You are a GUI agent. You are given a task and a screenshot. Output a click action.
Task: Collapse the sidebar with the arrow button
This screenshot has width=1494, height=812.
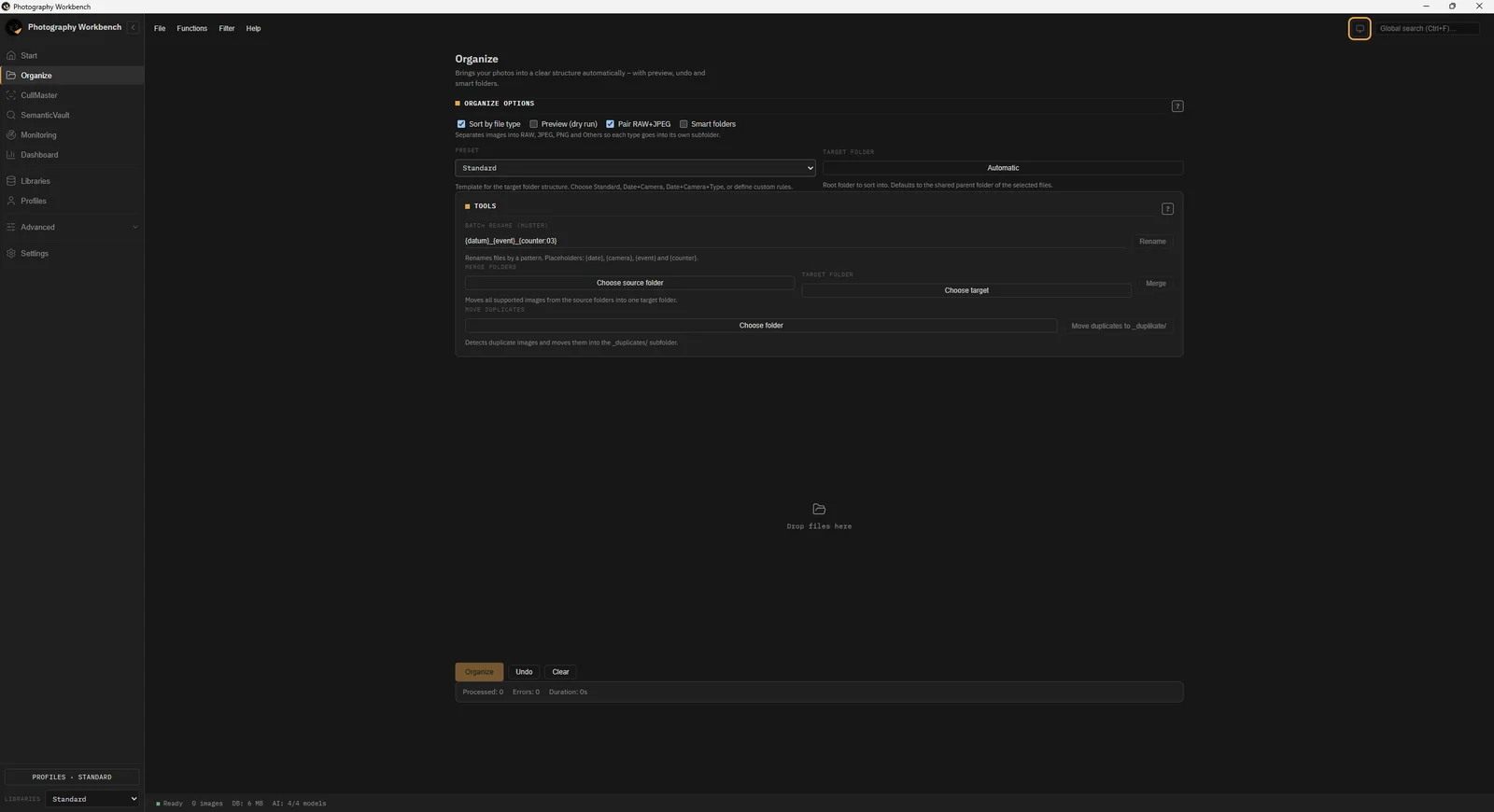pyautogui.click(x=134, y=27)
